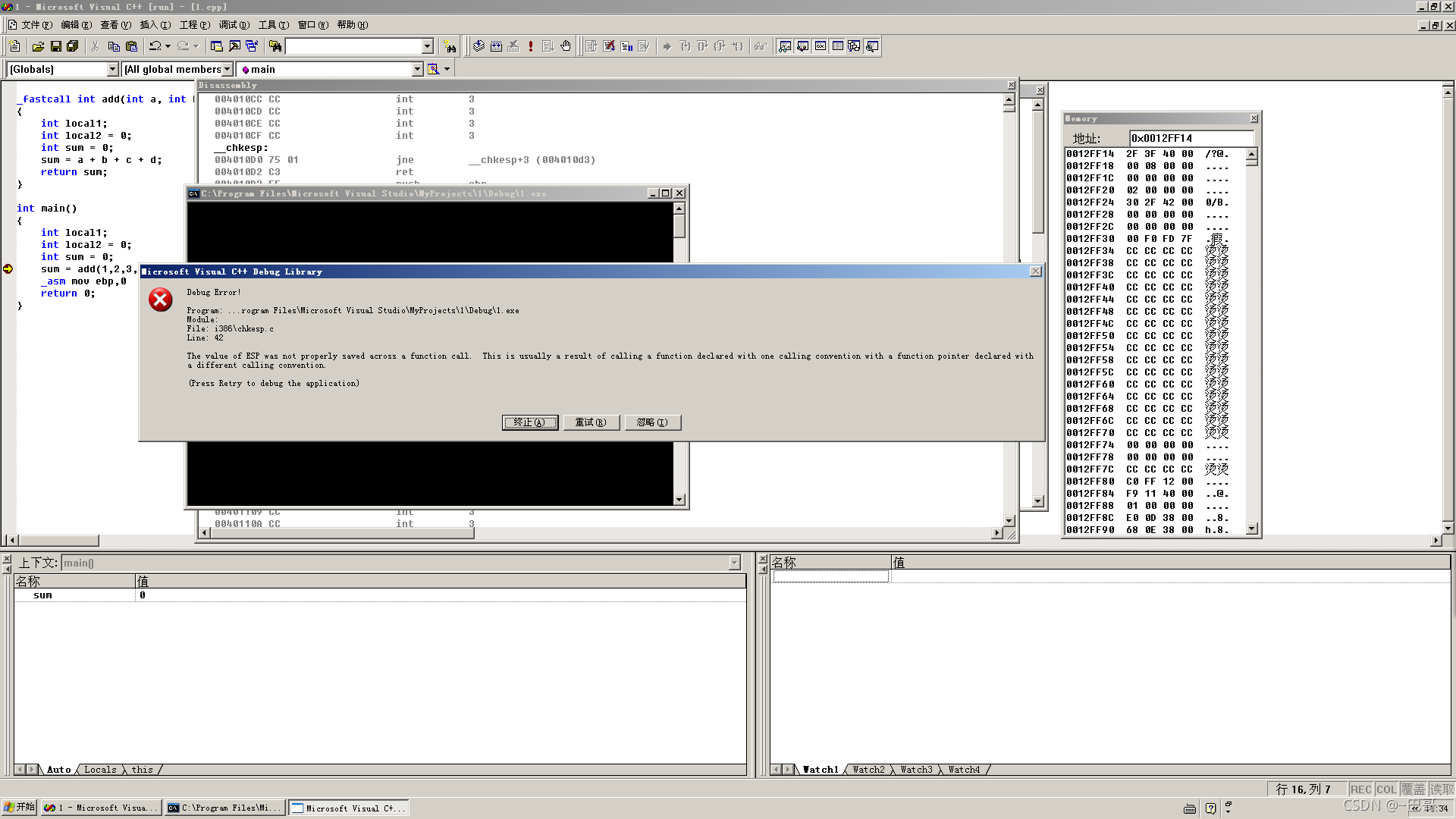This screenshot has height=819, width=1456.
Task: Click the Paste clipboard icon
Action: point(131,47)
